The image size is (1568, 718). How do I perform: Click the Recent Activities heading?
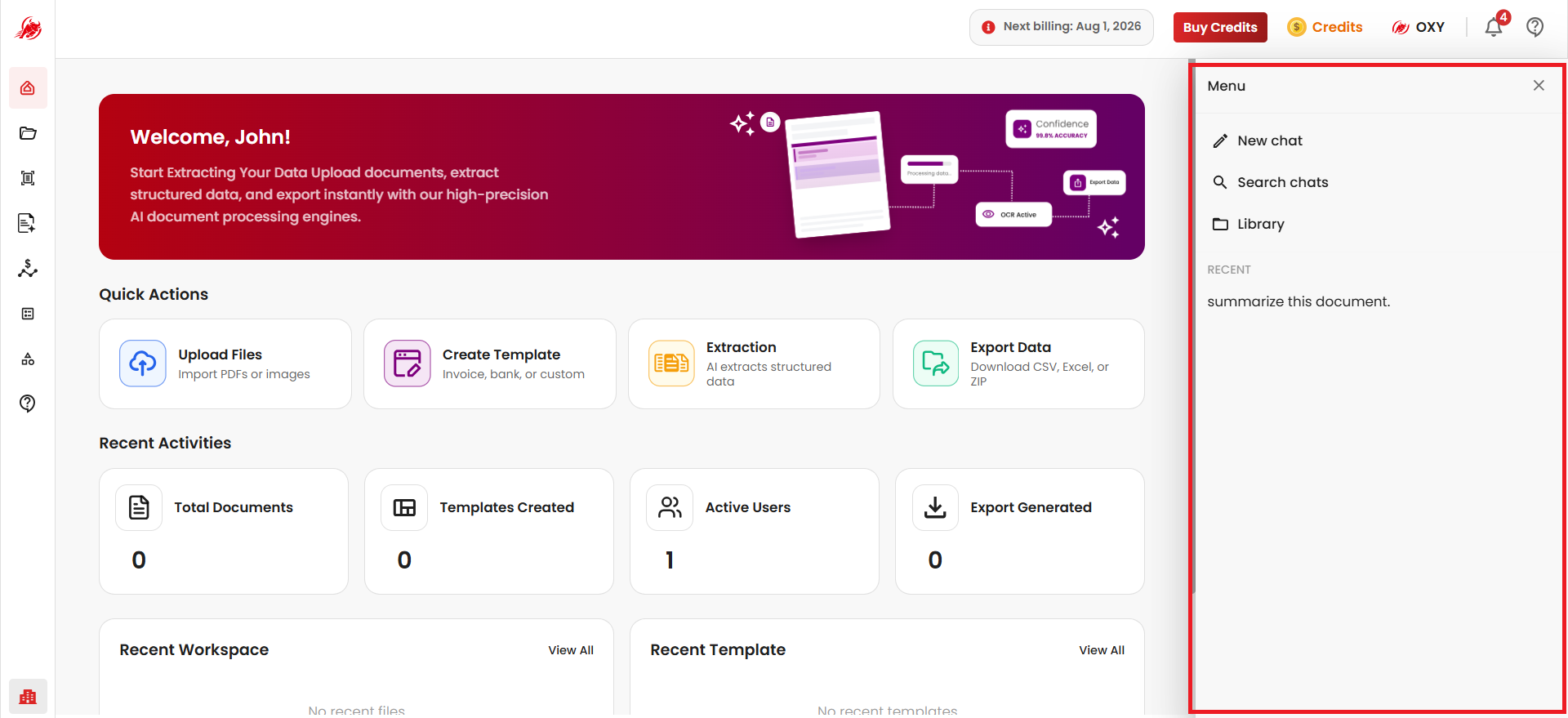(x=165, y=443)
